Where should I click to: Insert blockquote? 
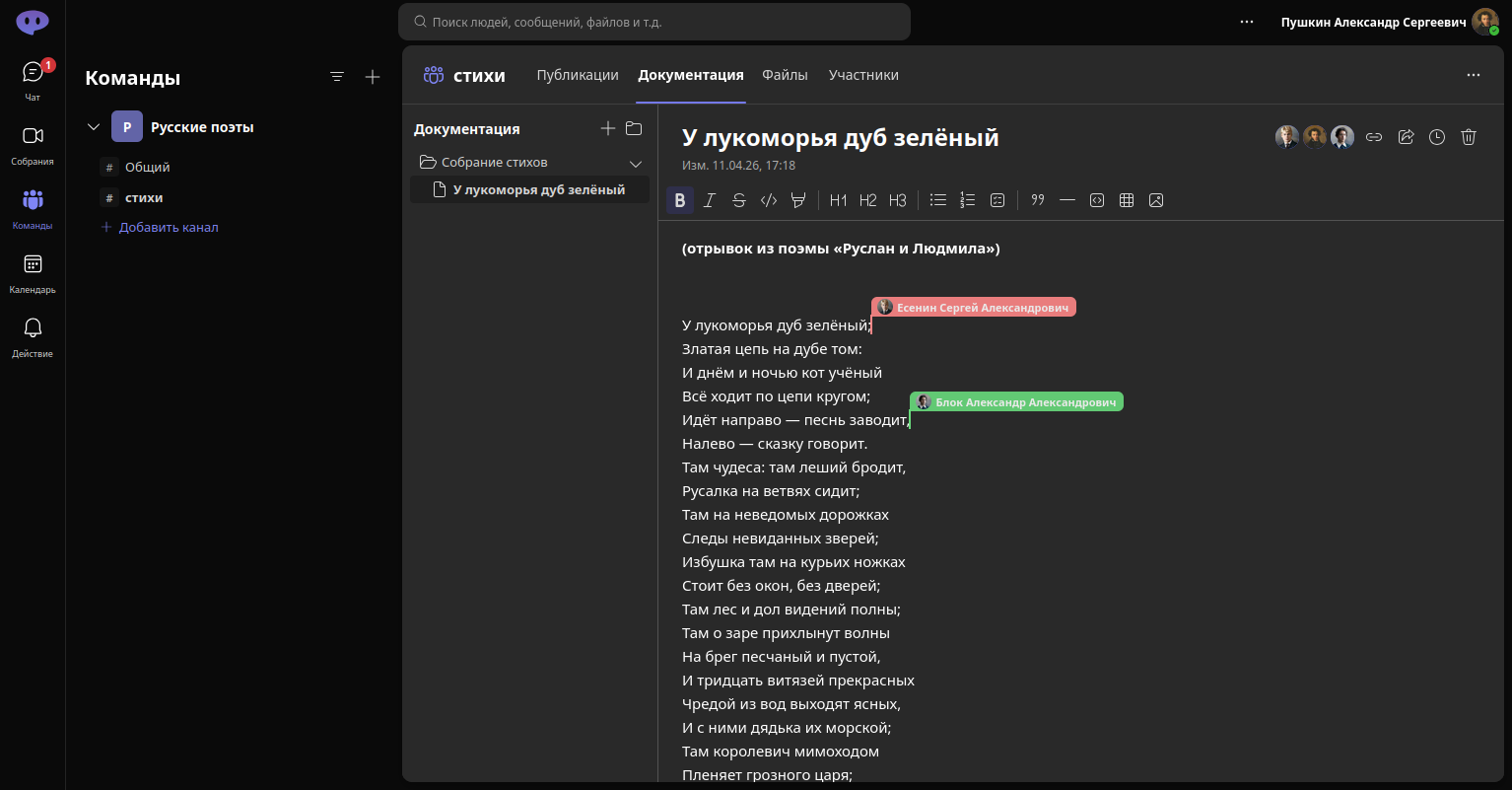(1038, 200)
